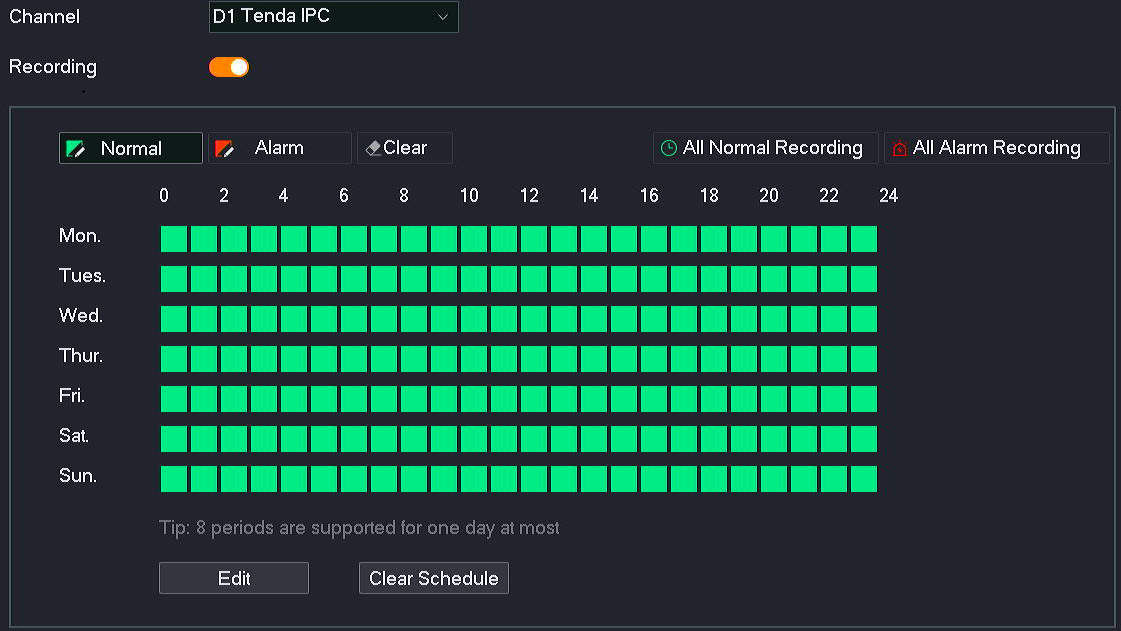Click Tuesday's block at hour 20
Image resolution: width=1121 pixels, height=631 pixels.
pyautogui.click(x=773, y=279)
